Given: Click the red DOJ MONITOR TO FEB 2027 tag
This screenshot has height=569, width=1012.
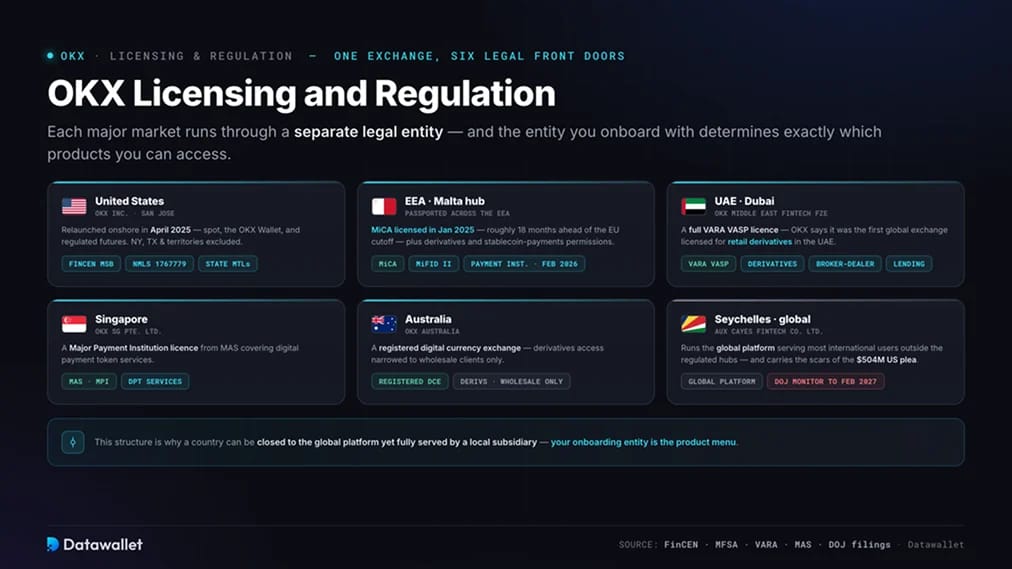Looking at the screenshot, I should point(825,381).
